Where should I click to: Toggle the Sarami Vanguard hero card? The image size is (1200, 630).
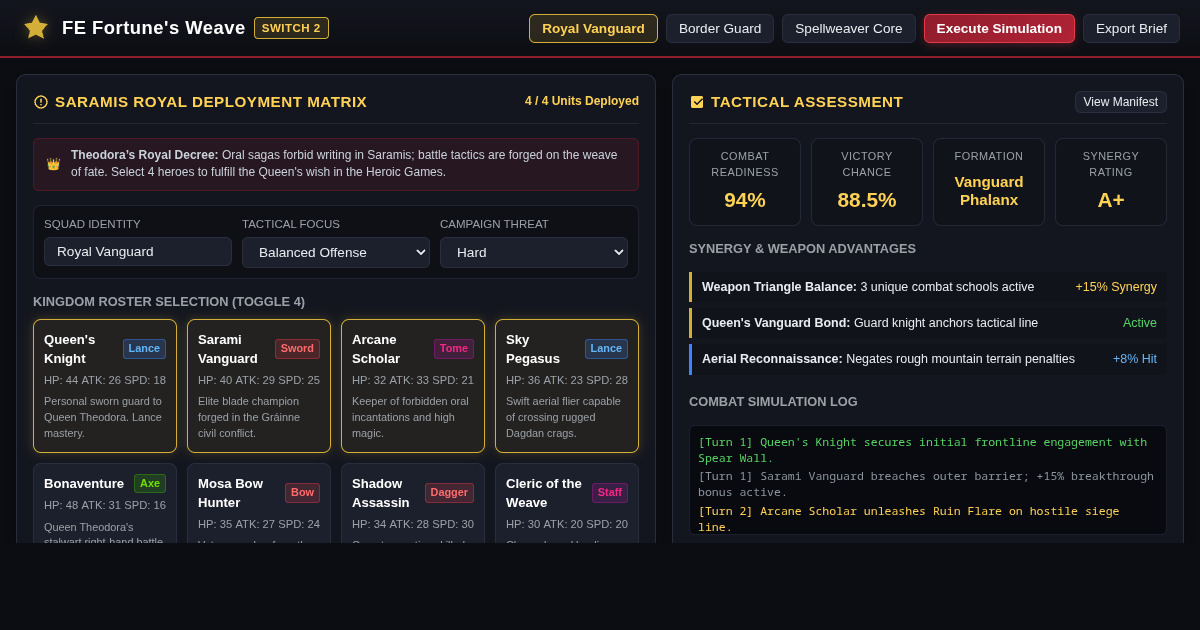pos(259,386)
